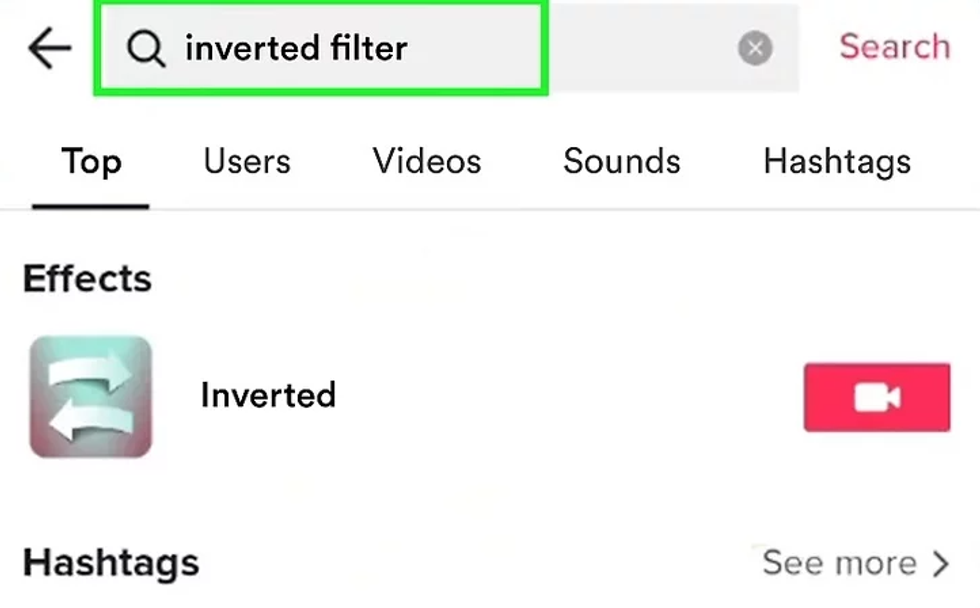Select the Videos tab

[427, 162]
